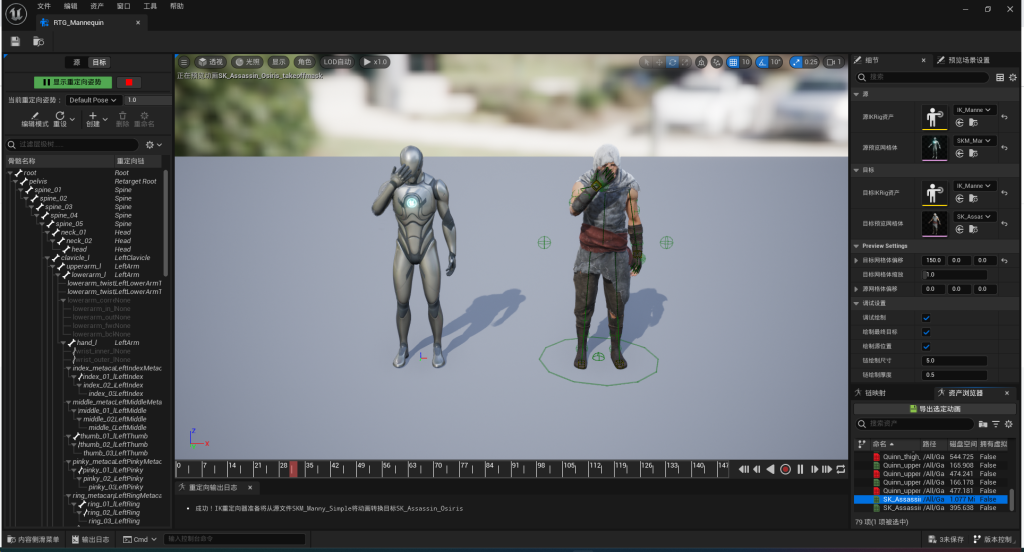Step forward one frame in timeline

[814, 469]
